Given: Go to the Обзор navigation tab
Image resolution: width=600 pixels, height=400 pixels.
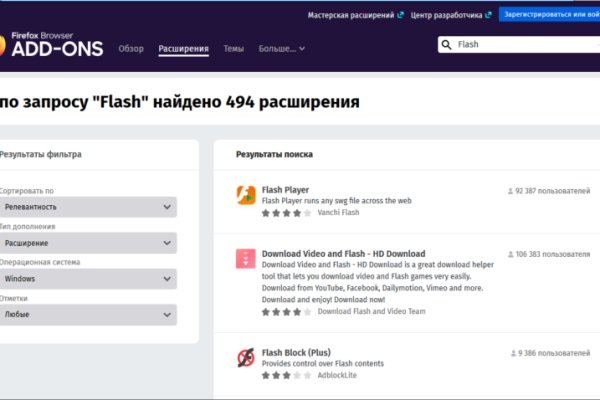Looking at the screenshot, I should pos(131,48).
